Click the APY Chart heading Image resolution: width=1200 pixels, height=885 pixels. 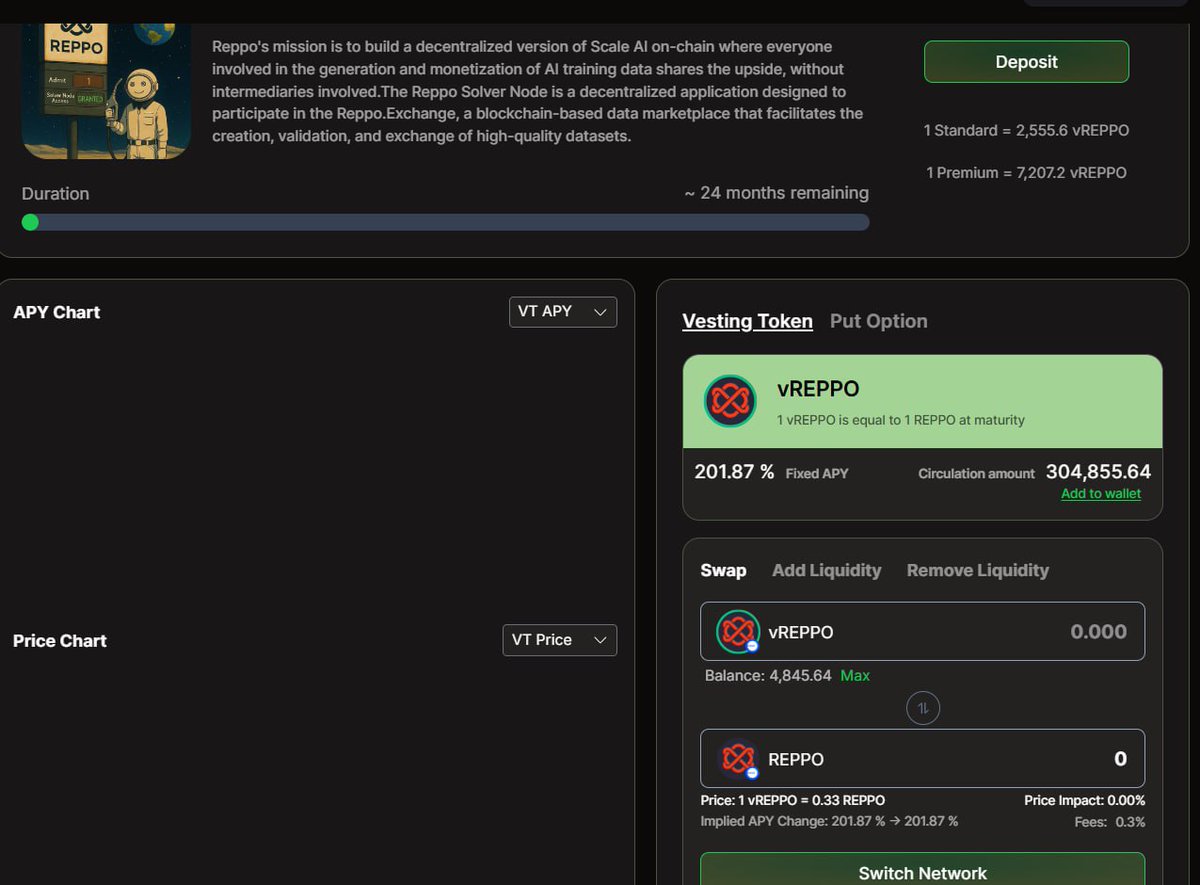[57, 312]
